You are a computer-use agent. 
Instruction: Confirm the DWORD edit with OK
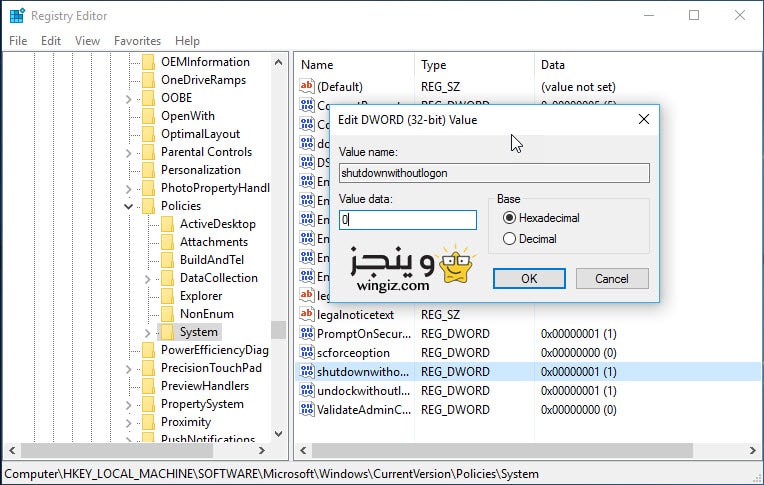529,278
